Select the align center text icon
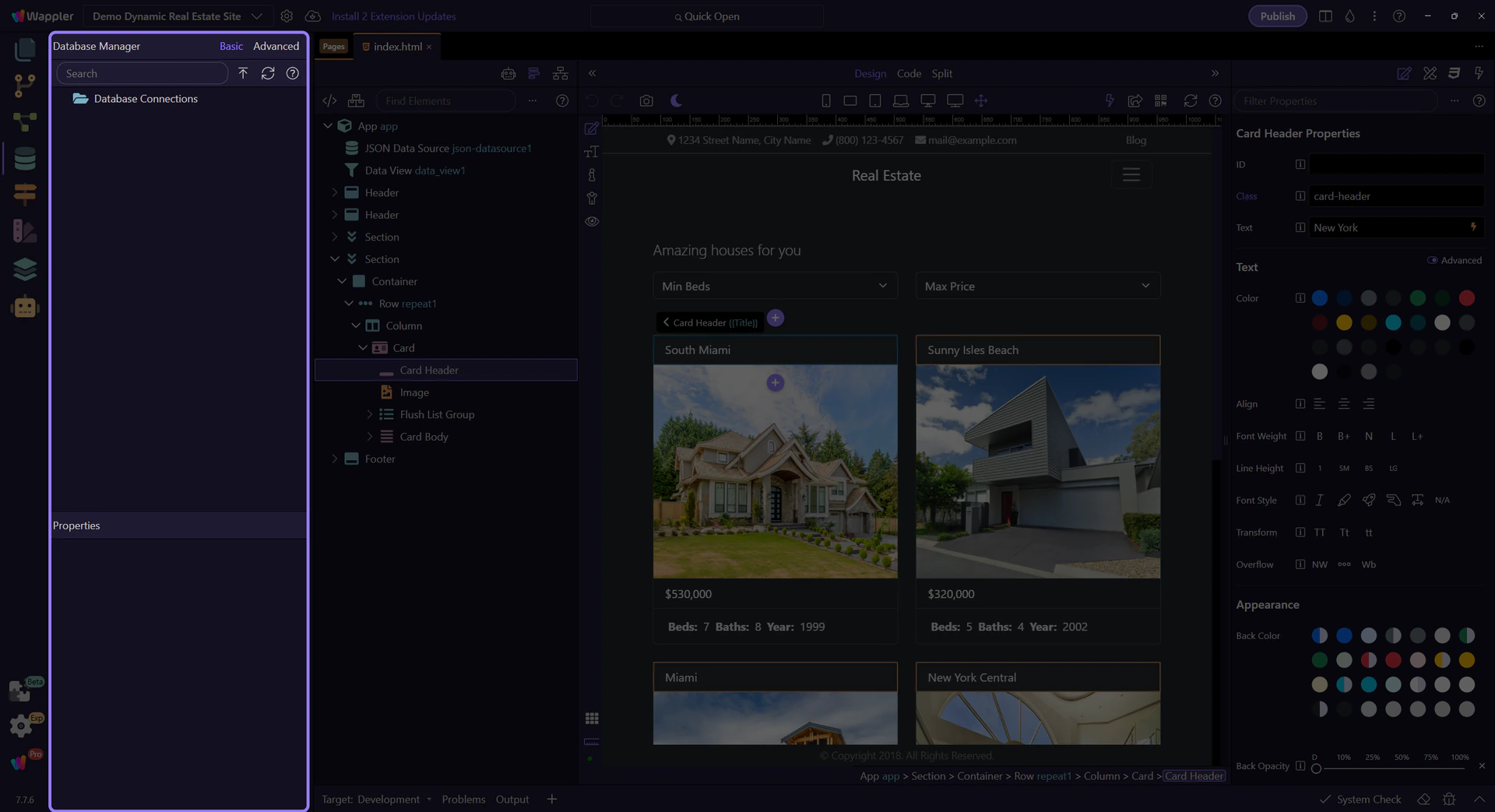This screenshot has width=1495, height=812. [x=1344, y=404]
